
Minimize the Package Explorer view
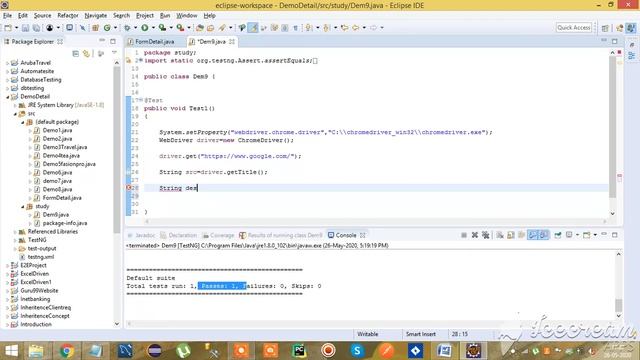point(102,41)
